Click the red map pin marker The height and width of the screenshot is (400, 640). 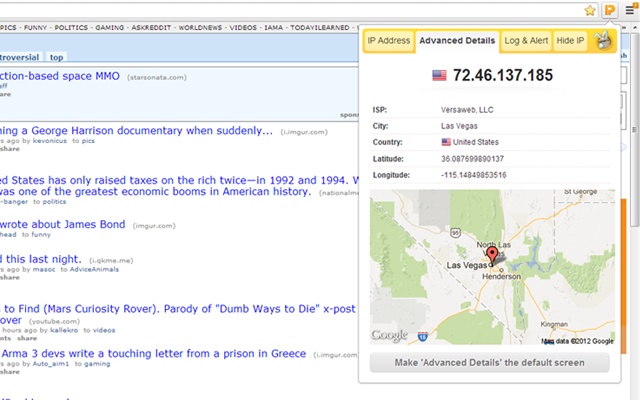point(493,256)
